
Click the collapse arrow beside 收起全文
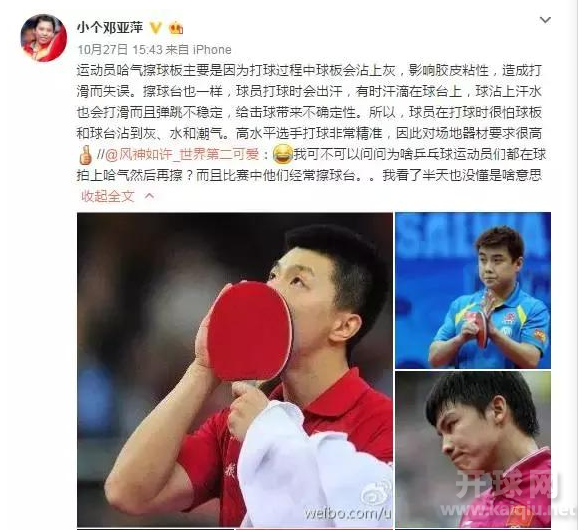pos(149,196)
